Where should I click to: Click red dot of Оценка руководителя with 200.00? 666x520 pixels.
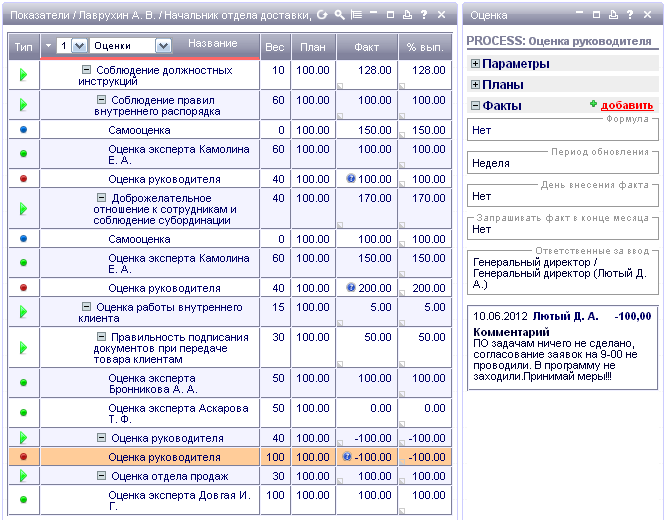tap(23, 288)
